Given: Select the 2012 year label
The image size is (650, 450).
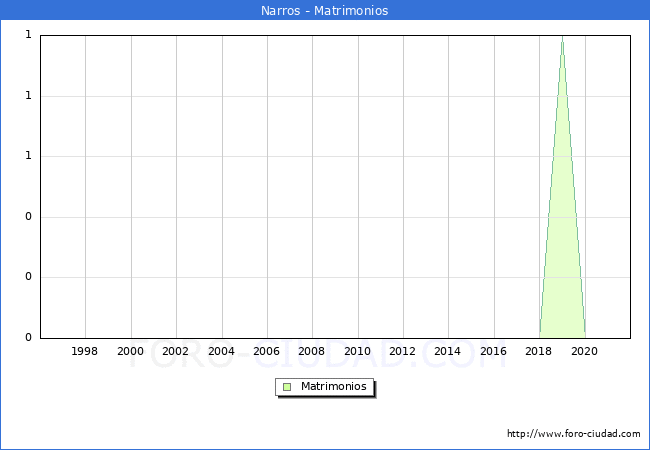Looking at the screenshot, I should pyautogui.click(x=402, y=351).
